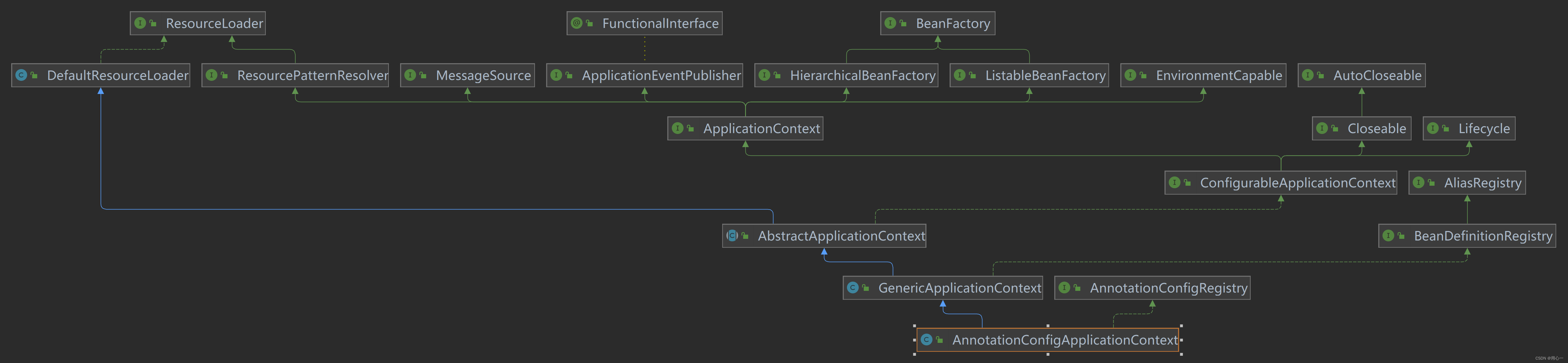Click the interface icon on AliasRegistry
1568x363 pixels.
[x=1419, y=182]
